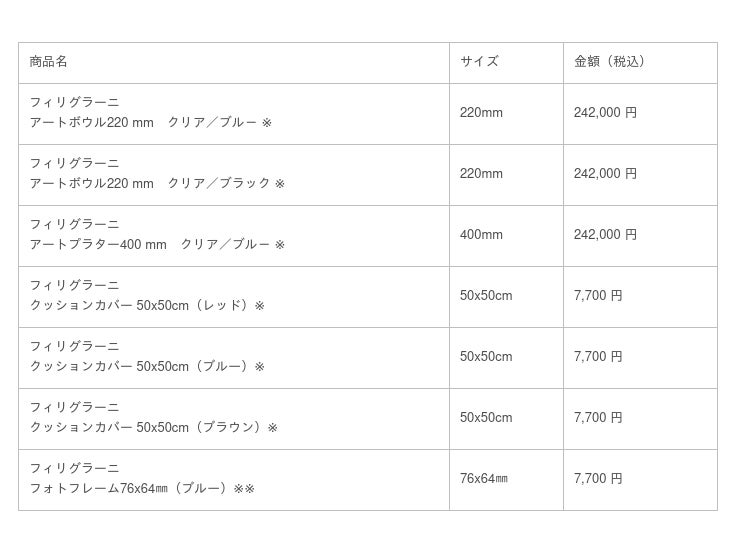740x551 pixels.
Task: Click 220mm size in ブルー bowl row
Action: point(481,113)
